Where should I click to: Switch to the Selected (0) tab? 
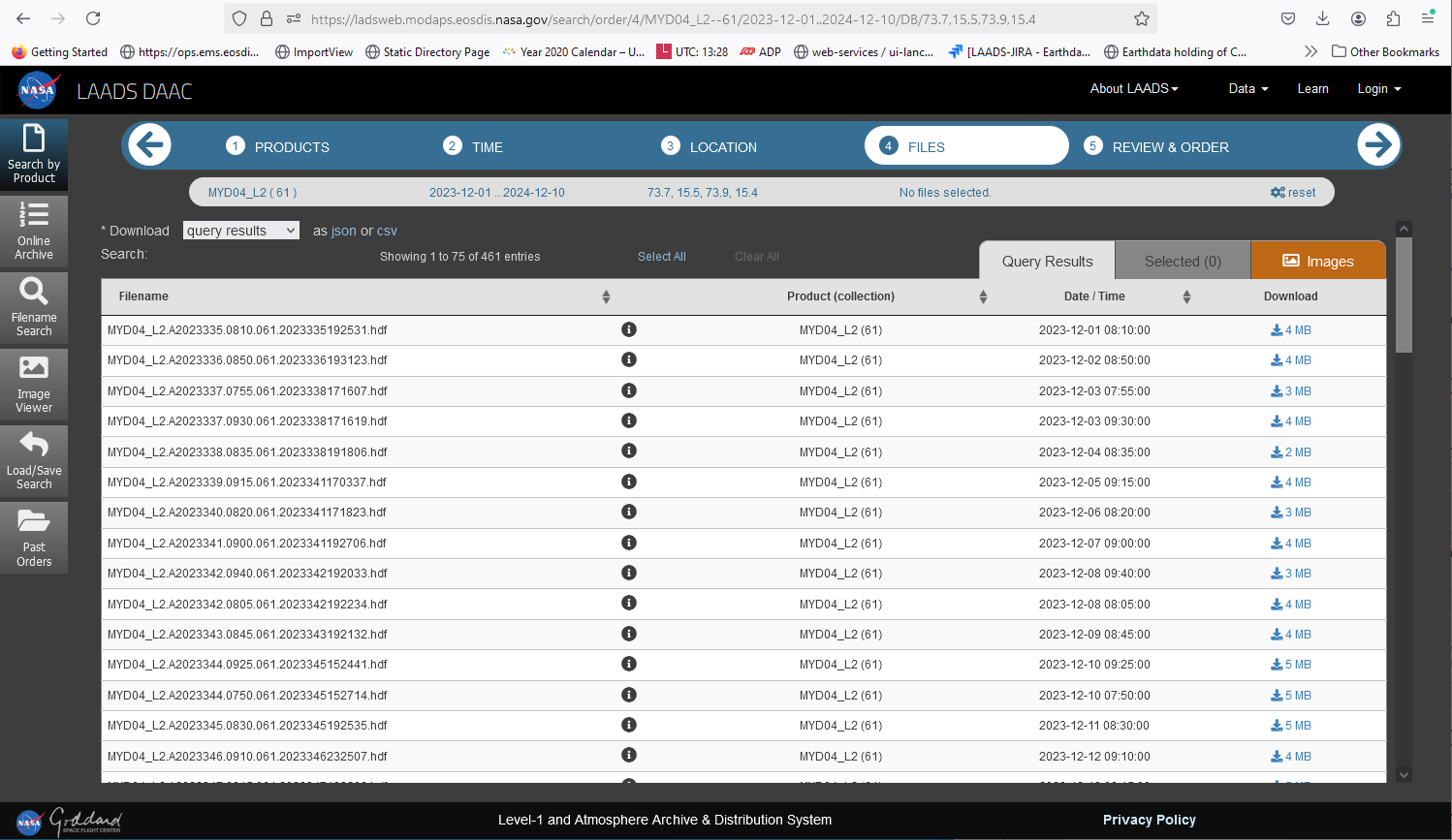coord(1183,261)
